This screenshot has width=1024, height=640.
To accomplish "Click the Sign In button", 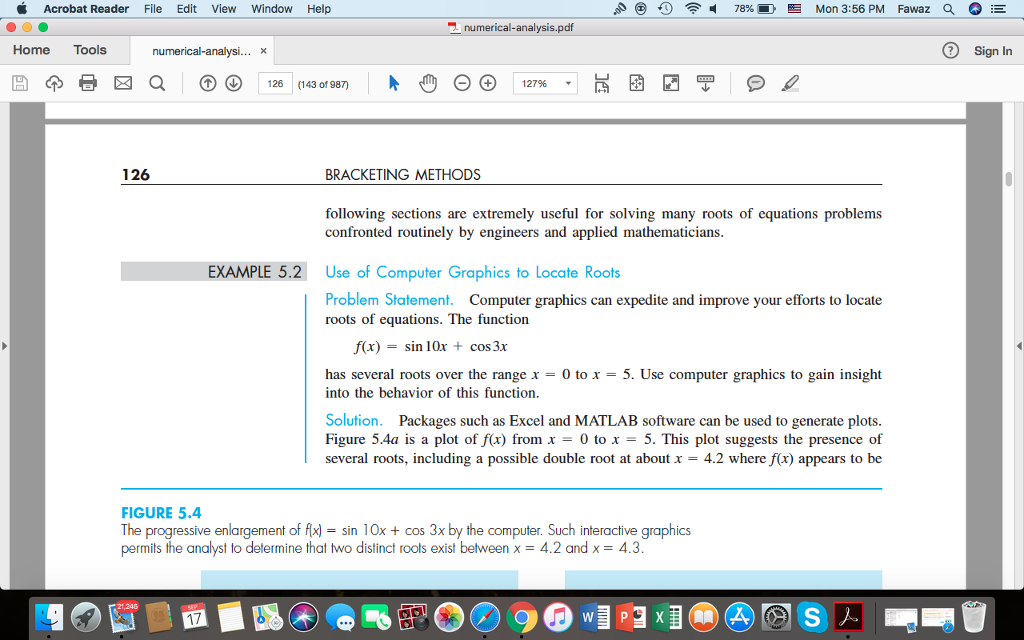I will [992, 50].
